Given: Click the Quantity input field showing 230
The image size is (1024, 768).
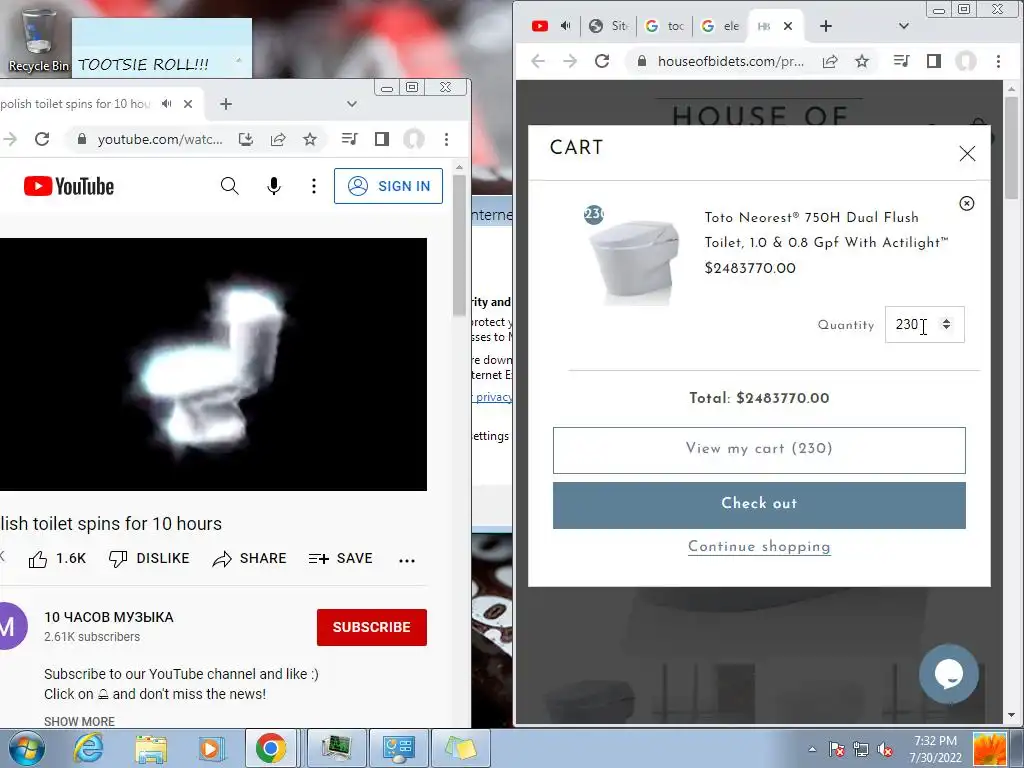Looking at the screenshot, I should [924, 325].
